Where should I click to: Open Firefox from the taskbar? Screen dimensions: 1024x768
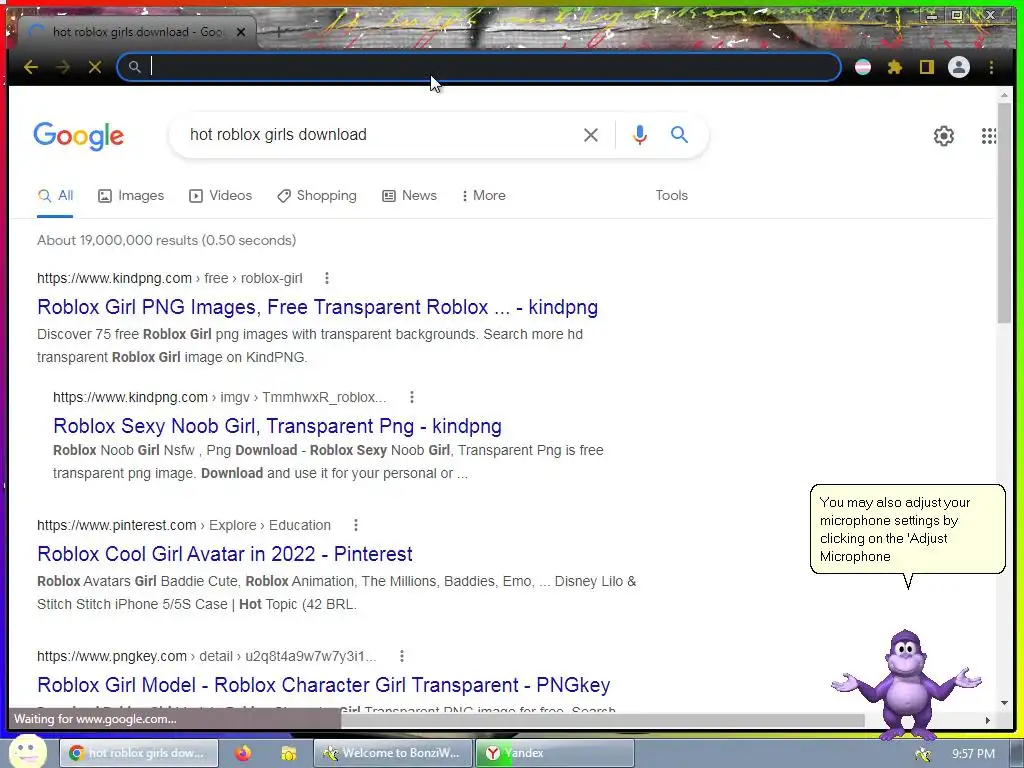[244, 753]
